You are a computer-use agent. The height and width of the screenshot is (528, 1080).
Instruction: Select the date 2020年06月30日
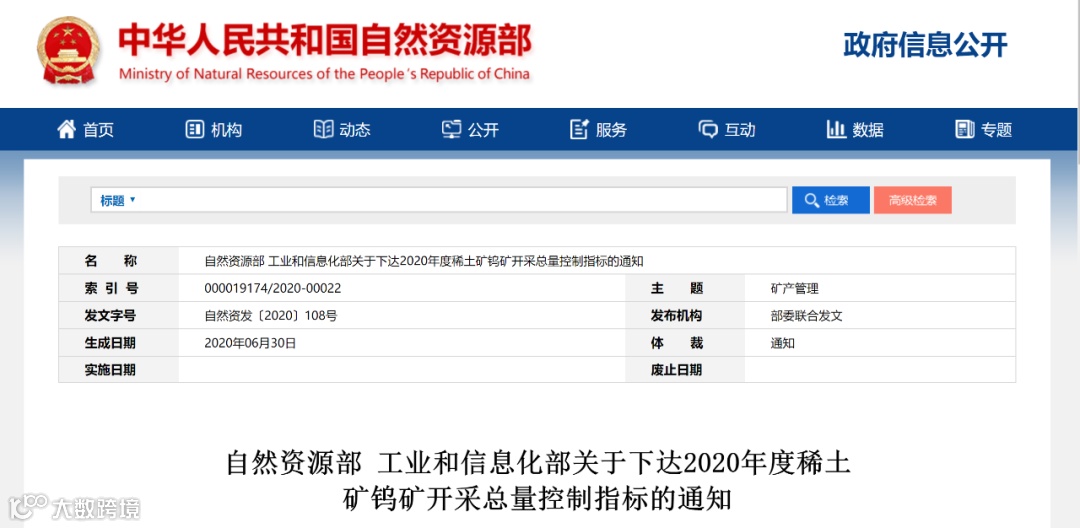coord(250,343)
